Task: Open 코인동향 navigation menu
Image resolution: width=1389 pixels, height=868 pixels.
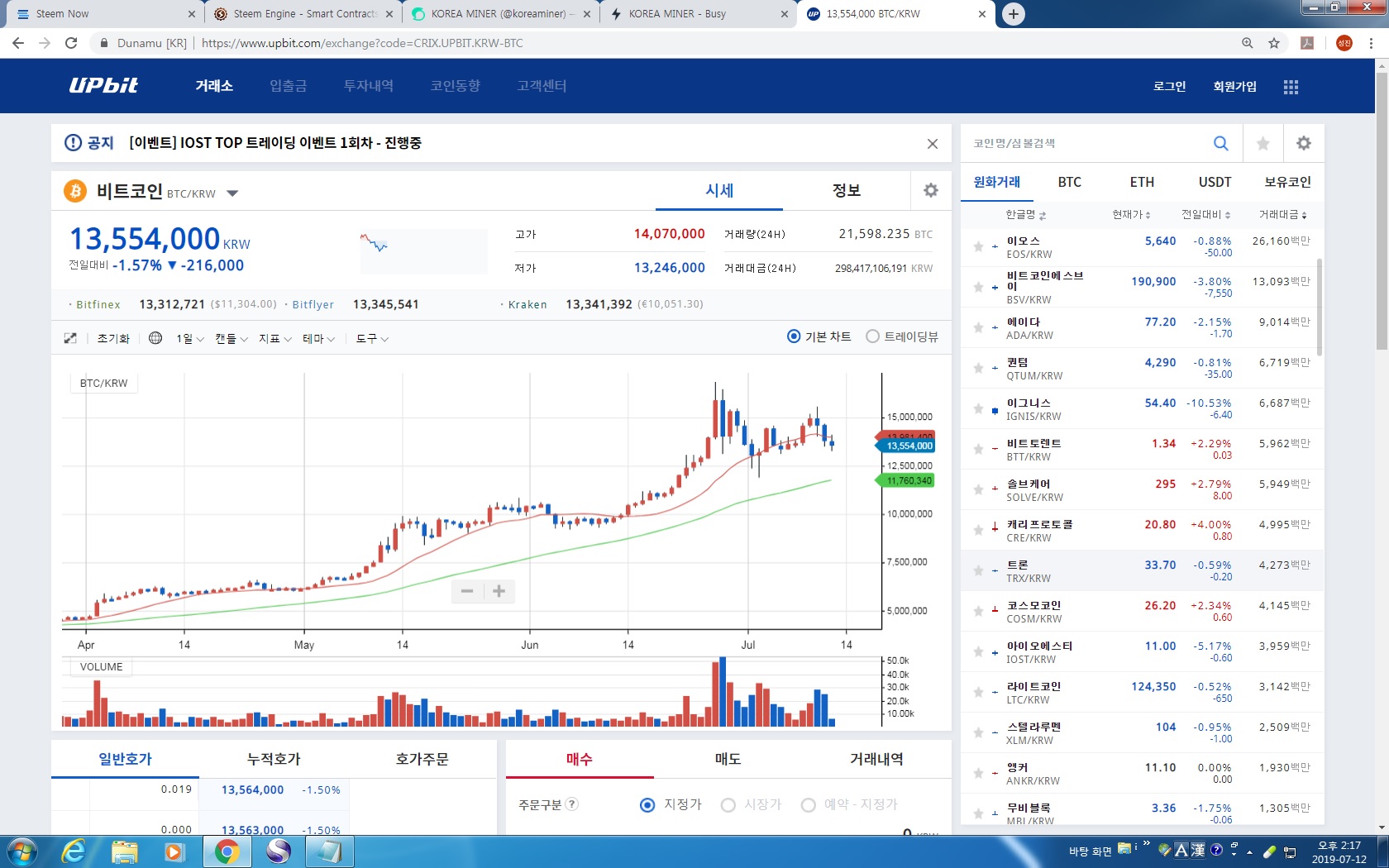Action: pyautogui.click(x=456, y=86)
